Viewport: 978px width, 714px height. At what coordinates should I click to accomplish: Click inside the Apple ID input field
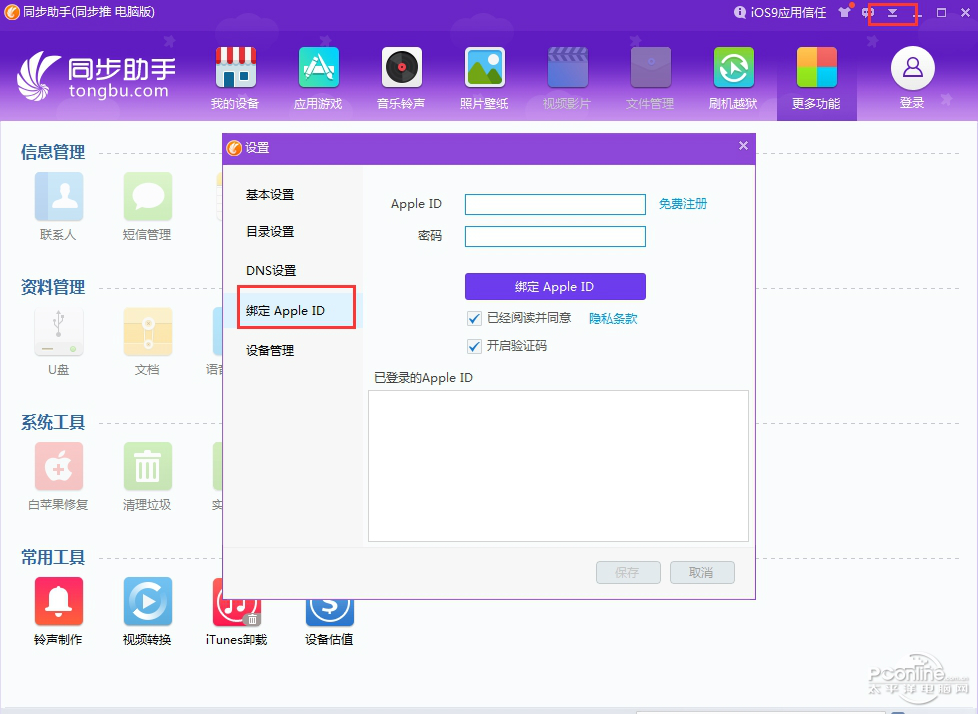[555, 204]
